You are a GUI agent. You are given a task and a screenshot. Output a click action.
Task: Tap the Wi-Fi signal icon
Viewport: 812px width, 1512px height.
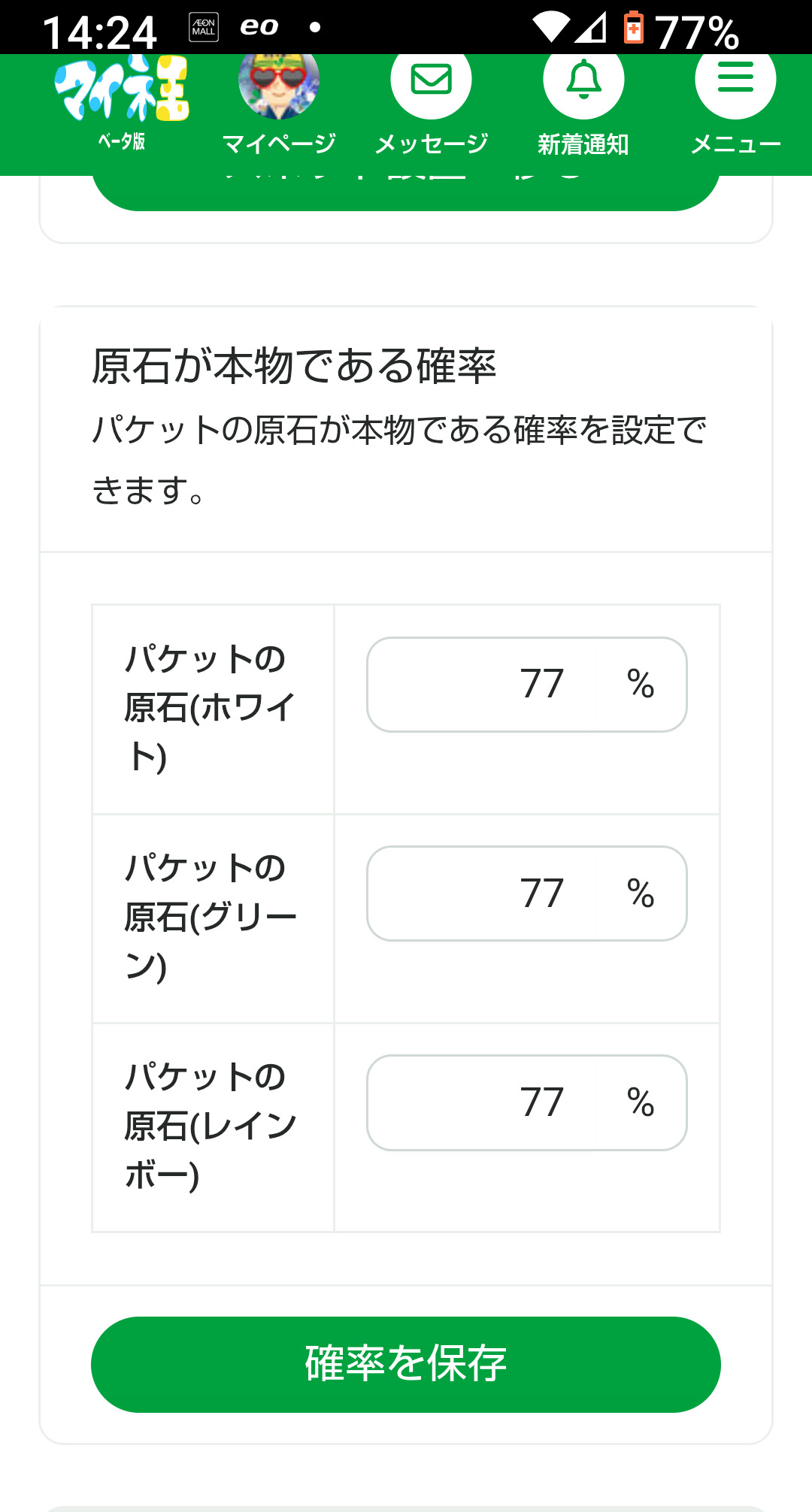click(552, 27)
